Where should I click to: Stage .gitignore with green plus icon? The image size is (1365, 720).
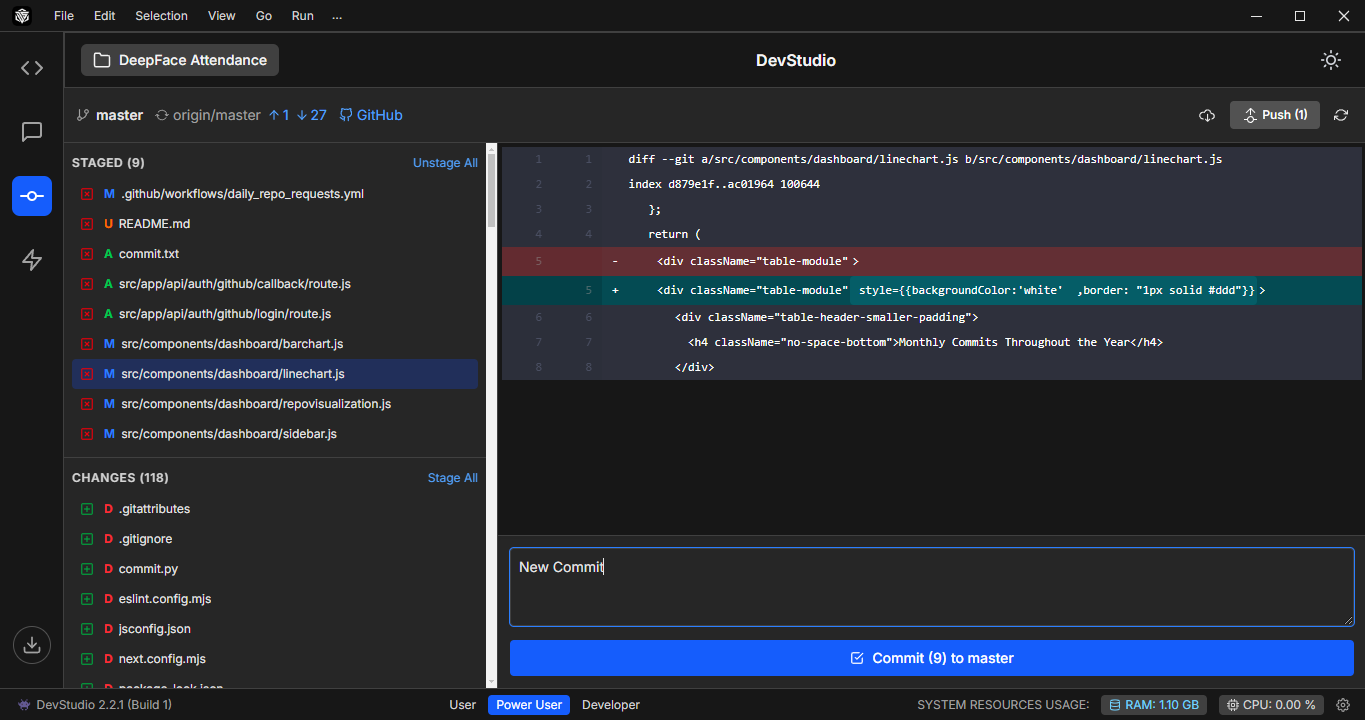86,539
